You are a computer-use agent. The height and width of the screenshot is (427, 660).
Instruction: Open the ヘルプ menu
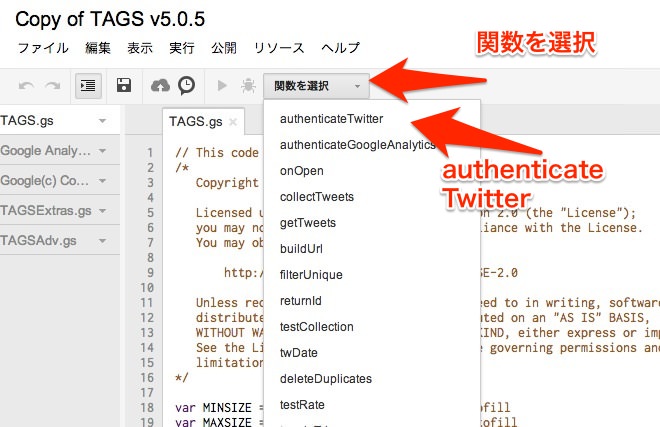pos(341,48)
